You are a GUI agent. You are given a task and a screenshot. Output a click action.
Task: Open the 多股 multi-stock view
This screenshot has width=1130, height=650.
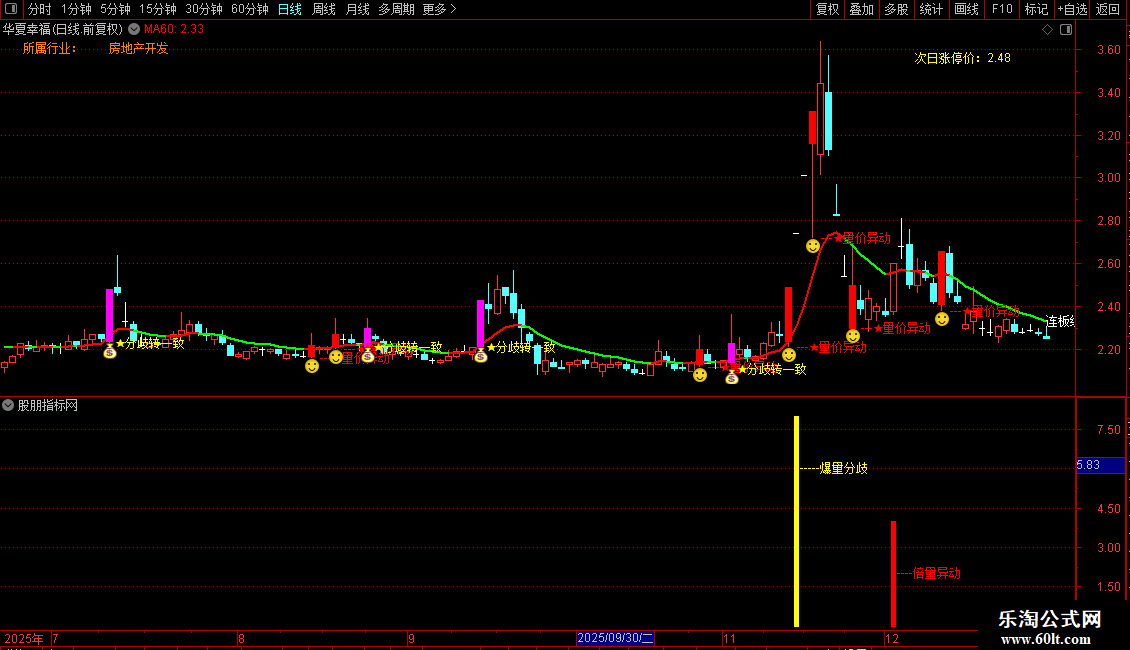point(896,9)
